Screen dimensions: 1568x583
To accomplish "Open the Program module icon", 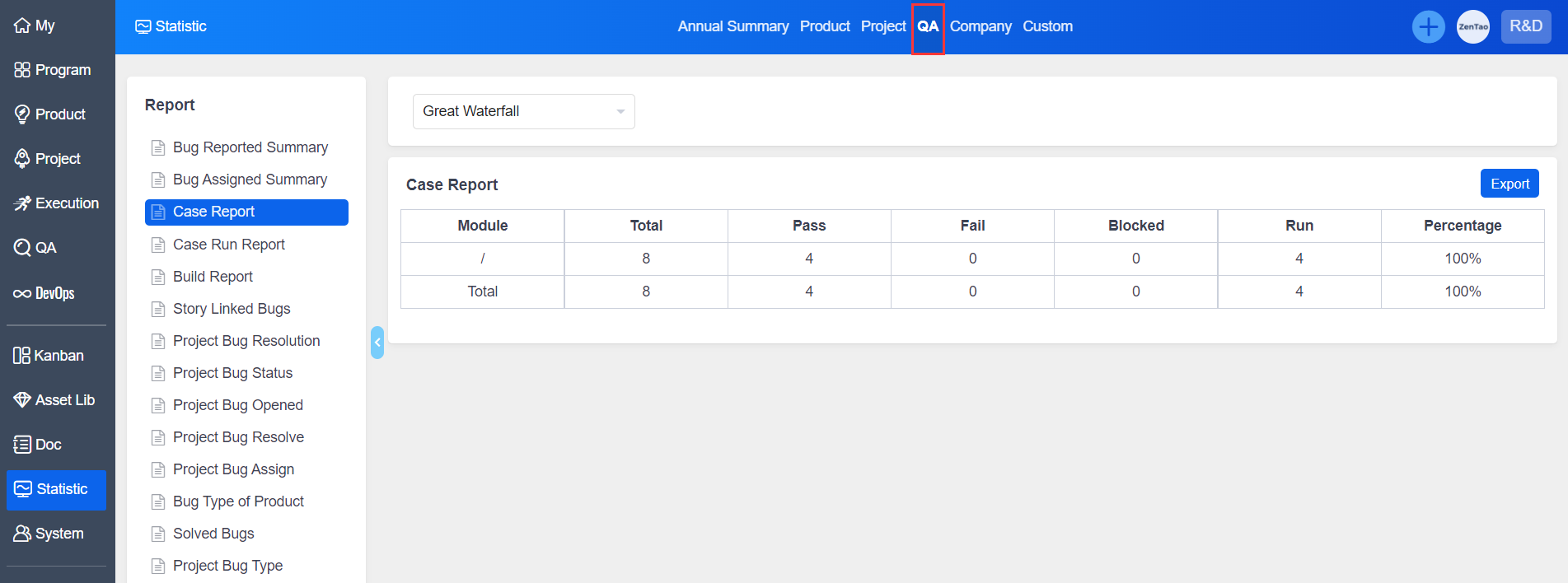I will pos(22,70).
